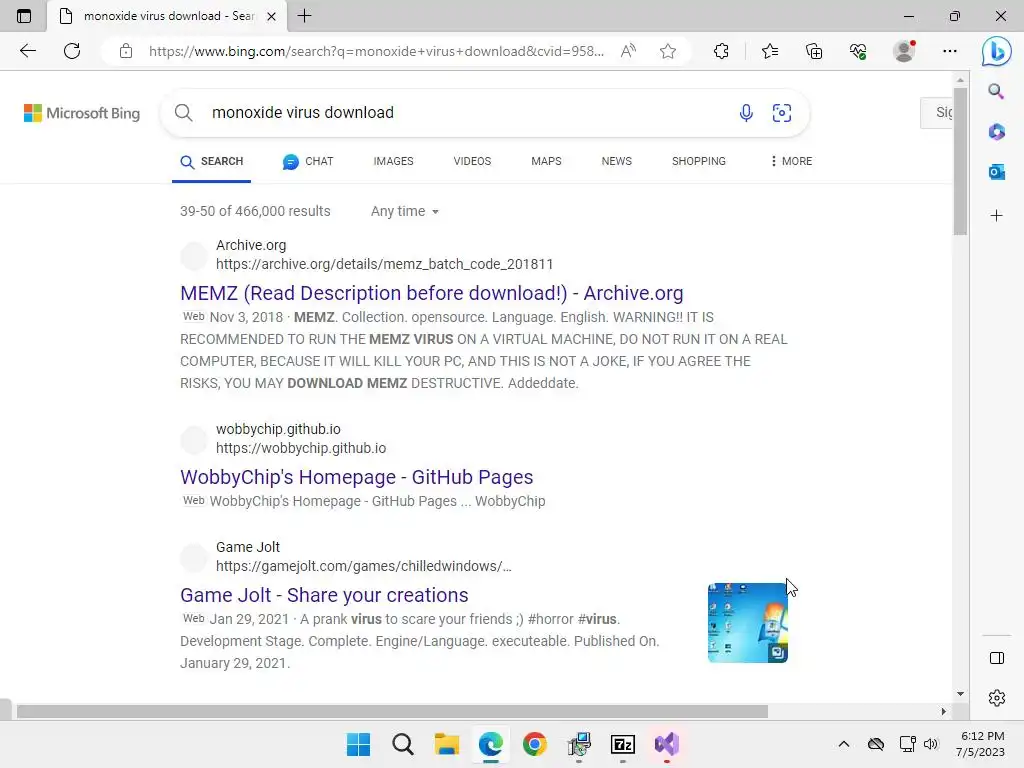The width and height of the screenshot is (1024, 768).
Task: Open Microsoft 365 in sidebar
Action: [996, 132]
